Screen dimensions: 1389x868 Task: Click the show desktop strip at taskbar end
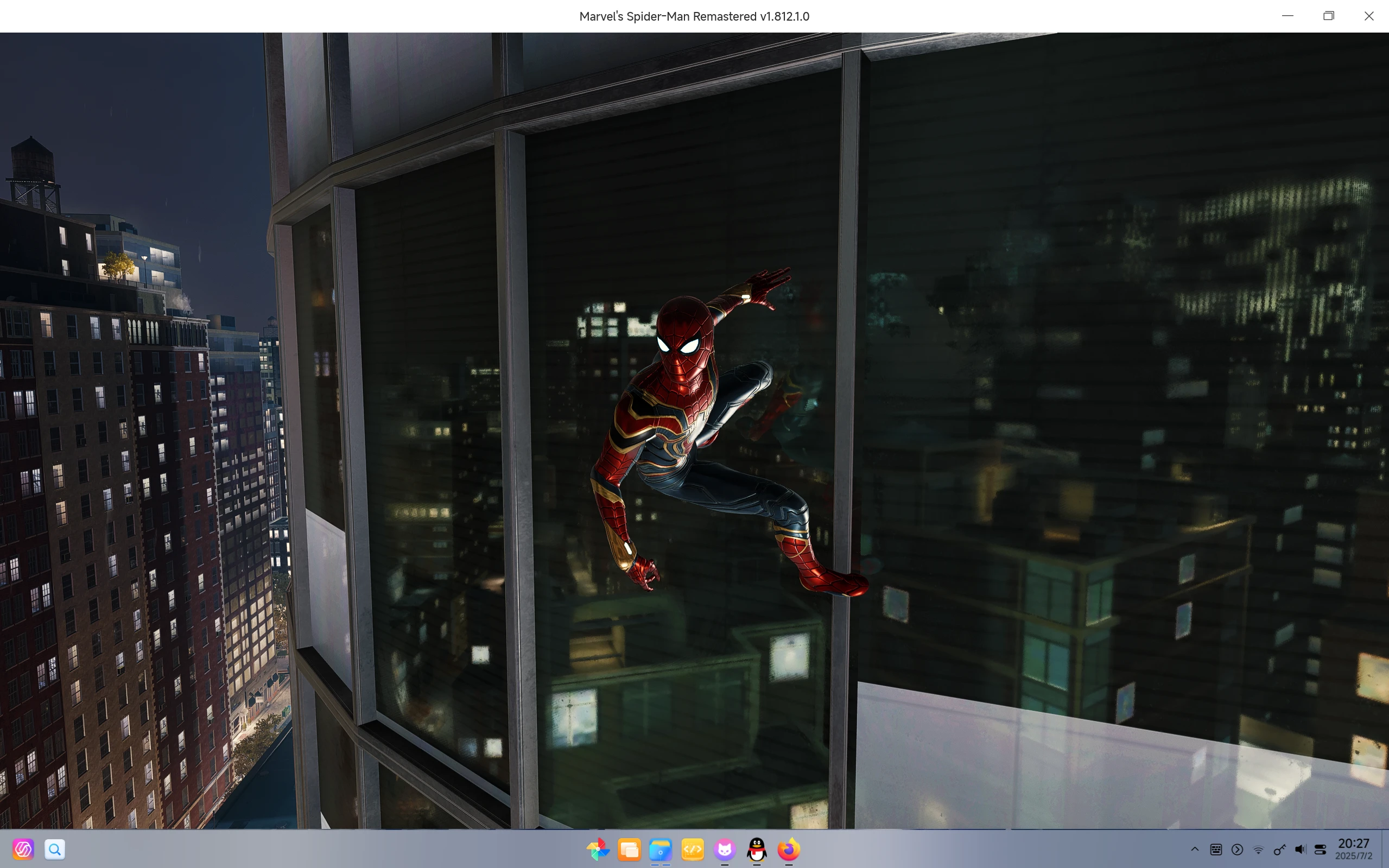[x=1385, y=849]
